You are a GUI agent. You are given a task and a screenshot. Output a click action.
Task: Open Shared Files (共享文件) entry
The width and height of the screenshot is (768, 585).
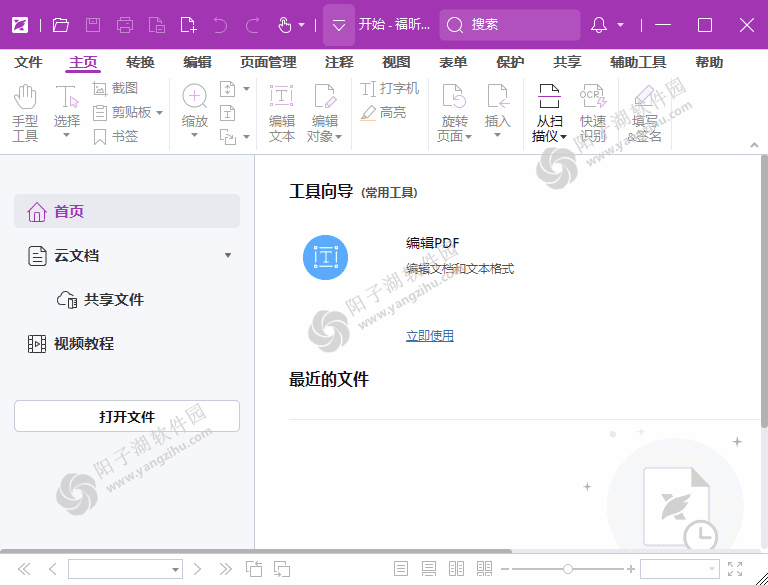click(101, 299)
